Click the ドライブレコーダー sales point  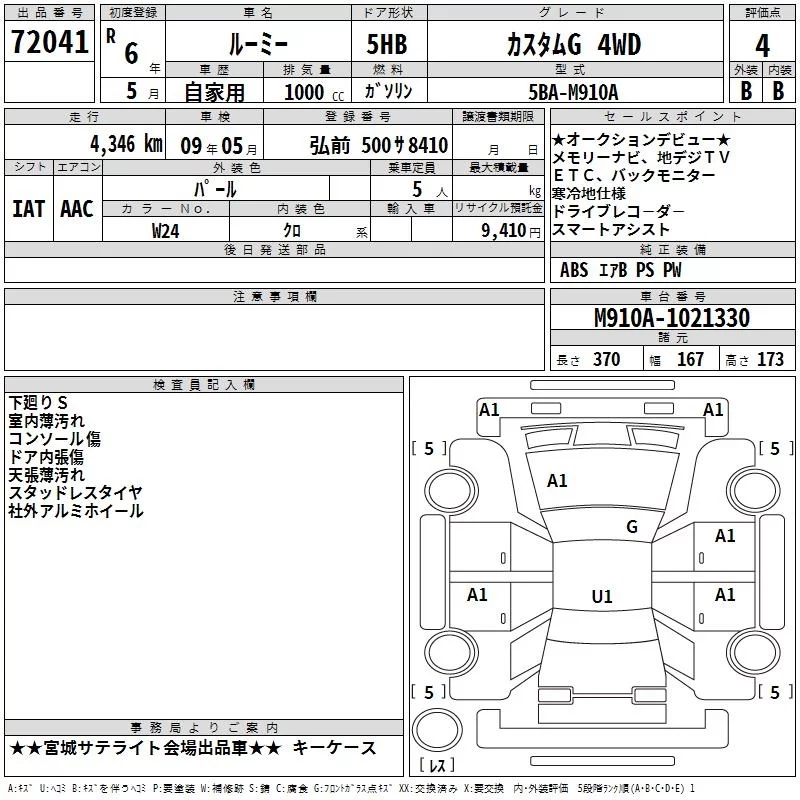[618, 211]
